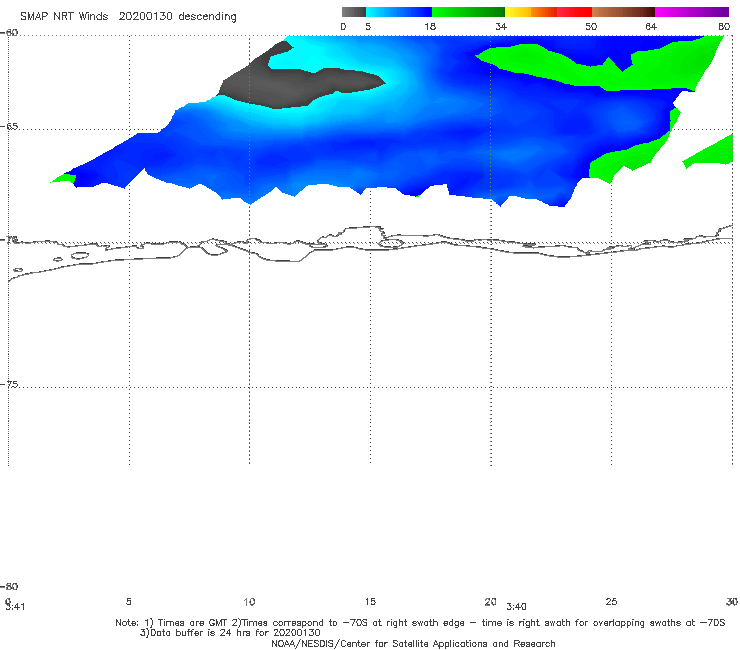Click the word "descending" in the title
This screenshot has height=650, width=740.
208,17
